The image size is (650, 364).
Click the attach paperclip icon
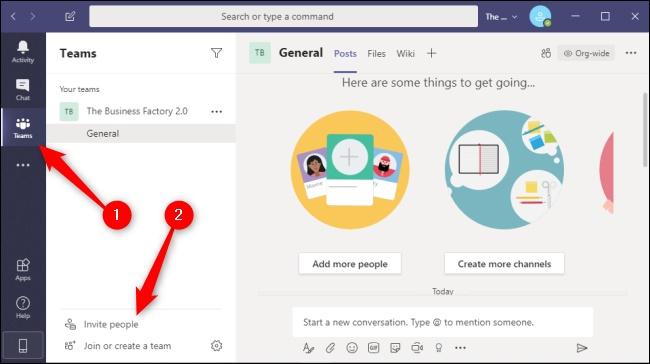(x=330, y=347)
